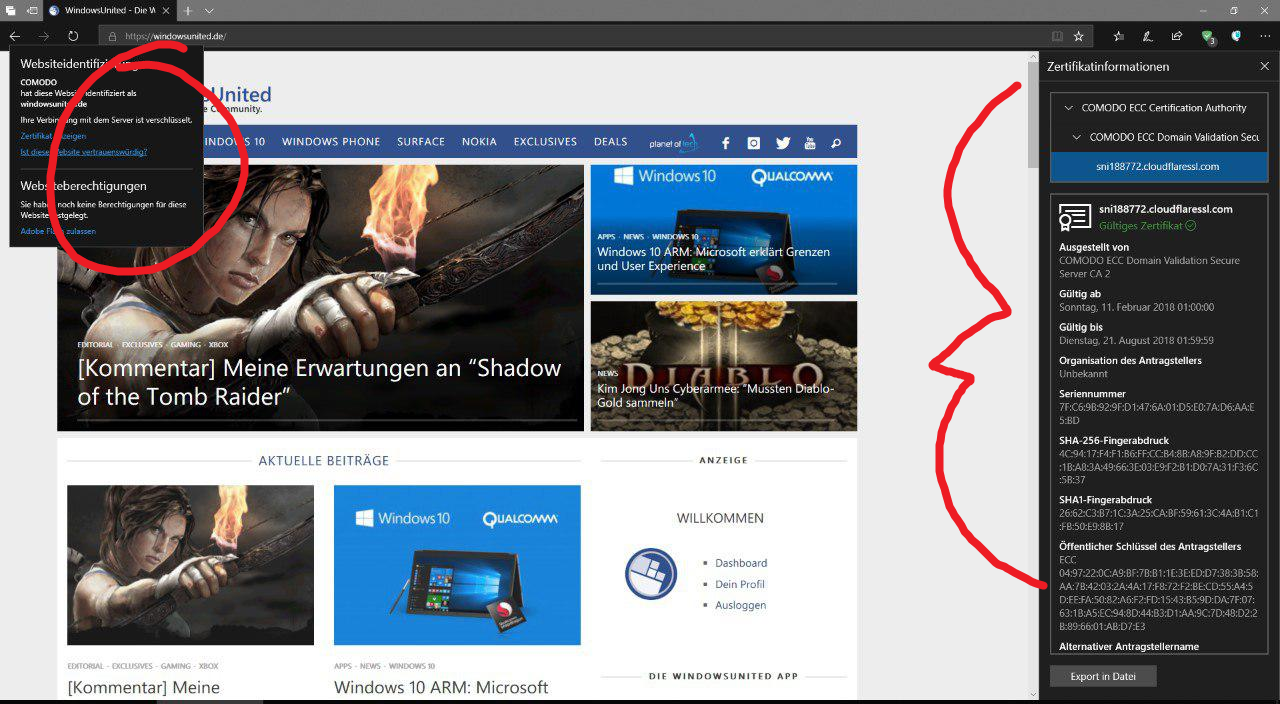Viewport: 1280px width, 704px height.
Task: Click the 'SHA1-Fingerabdruck' label
Action: [1105, 500]
